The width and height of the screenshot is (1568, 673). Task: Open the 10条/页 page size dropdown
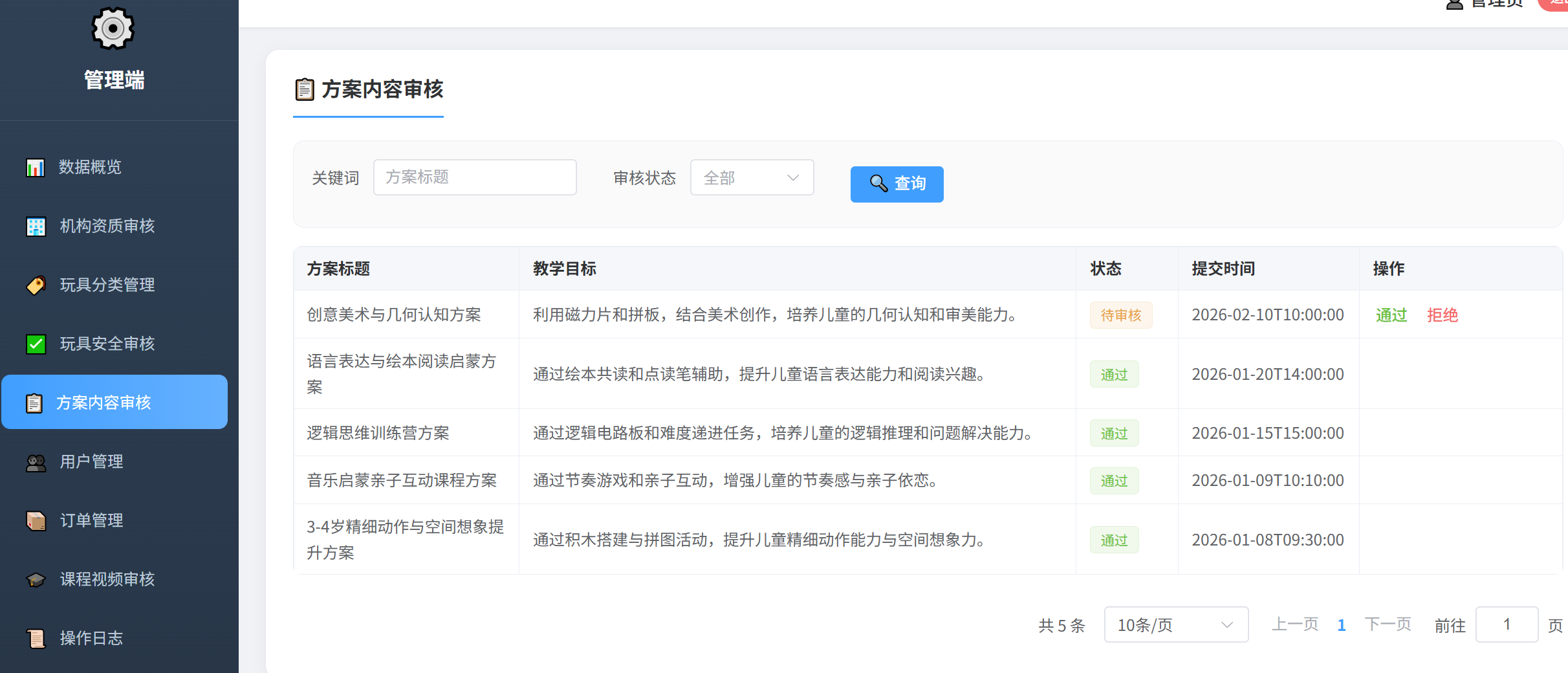click(1176, 625)
